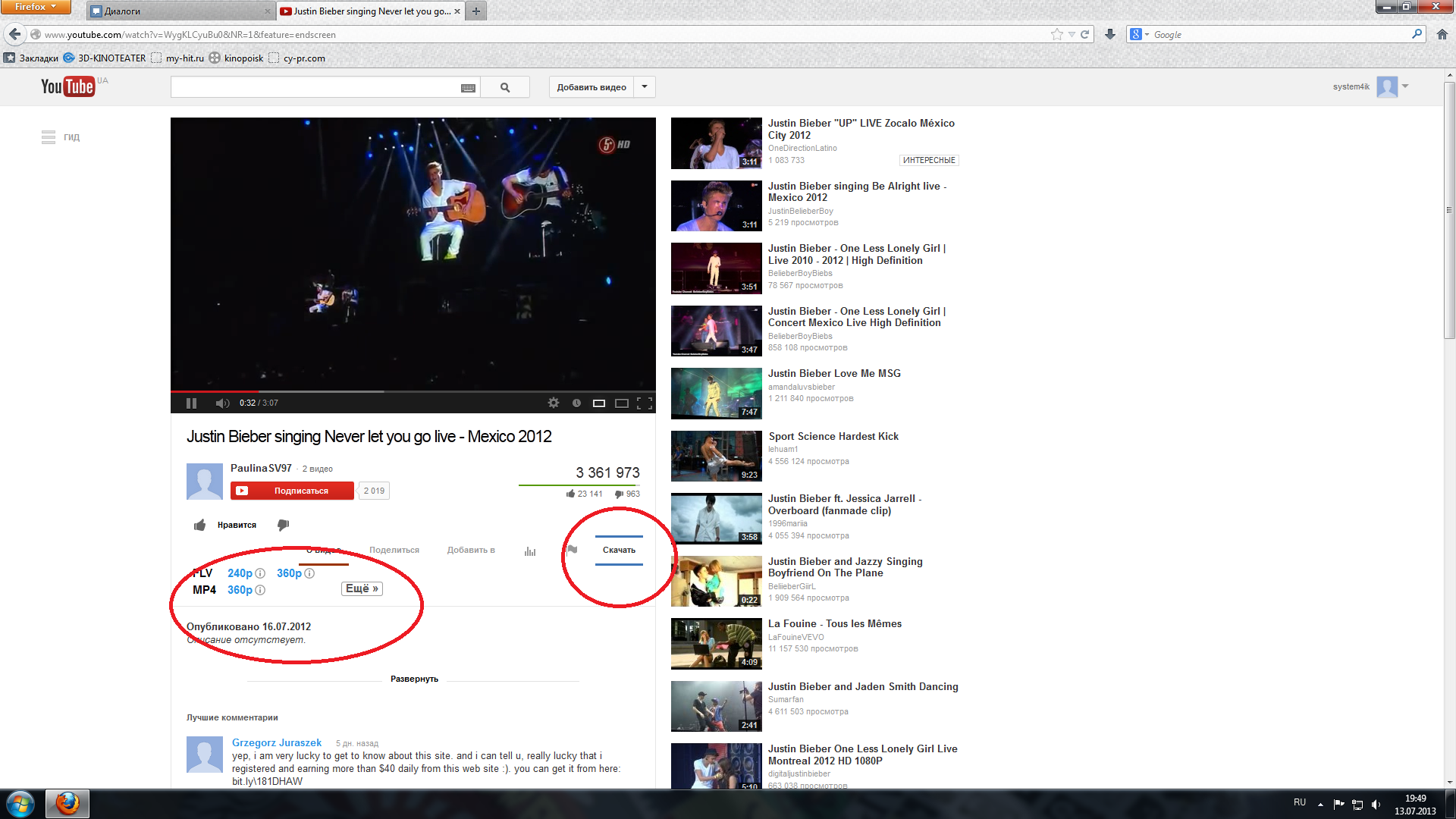Download FLV 240p format link

click(240, 573)
